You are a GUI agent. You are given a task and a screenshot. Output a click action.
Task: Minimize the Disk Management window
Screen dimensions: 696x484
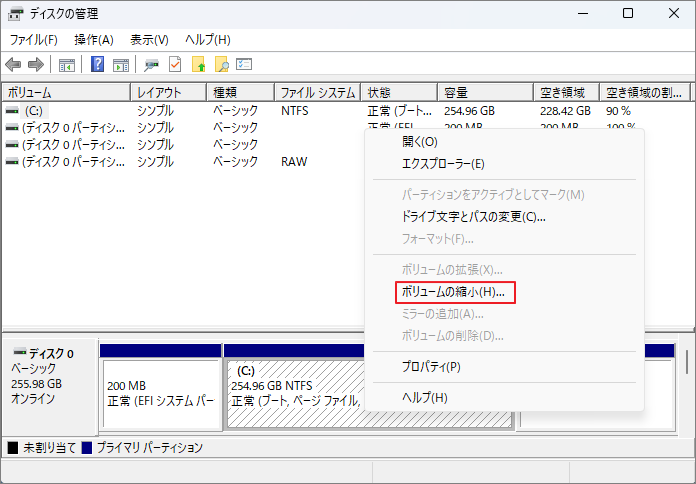click(583, 14)
